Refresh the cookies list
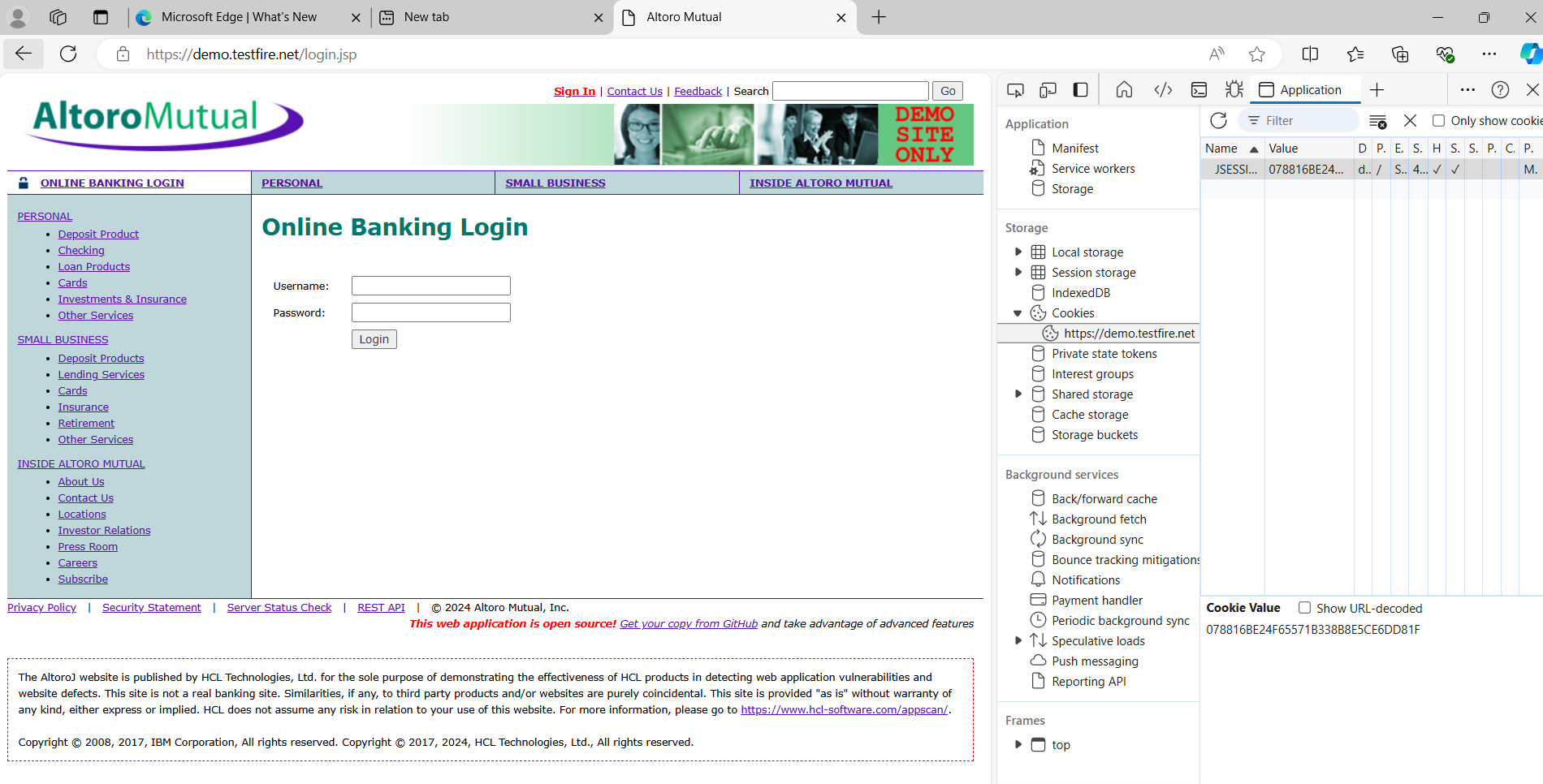Viewport: 1543px width, 784px height. tap(1219, 120)
